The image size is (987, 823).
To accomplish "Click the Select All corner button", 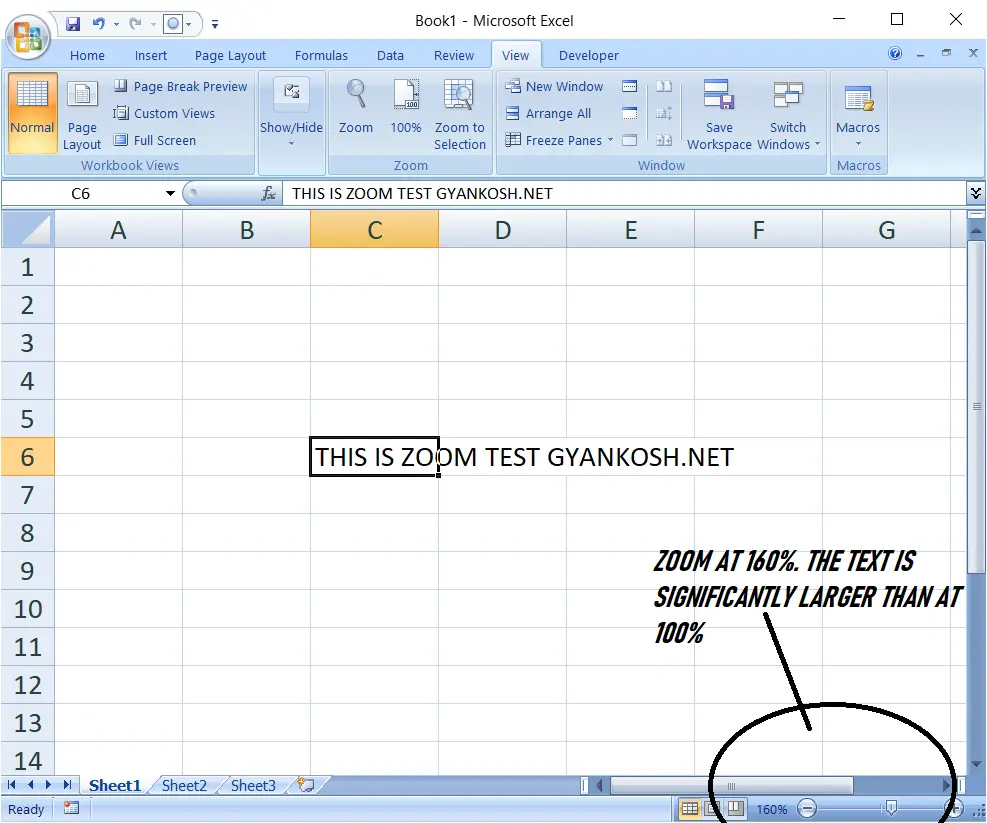I will point(28,229).
